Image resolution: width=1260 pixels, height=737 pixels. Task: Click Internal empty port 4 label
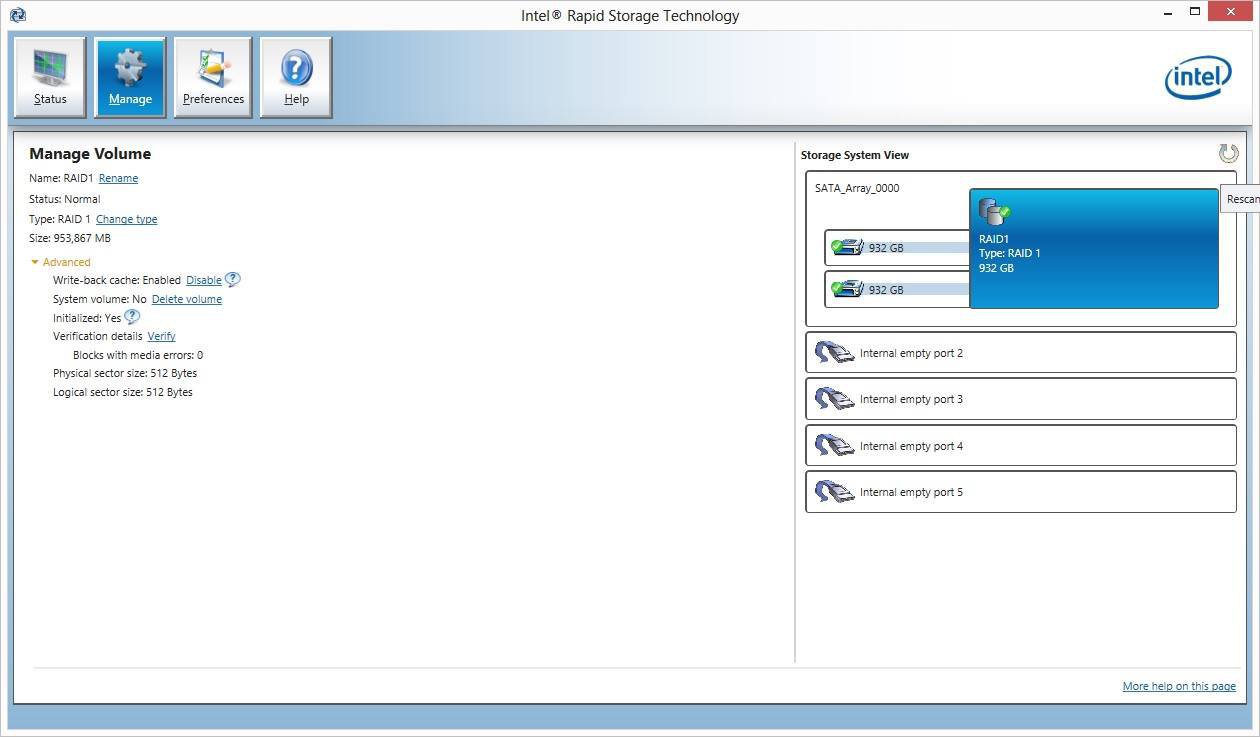click(x=911, y=446)
